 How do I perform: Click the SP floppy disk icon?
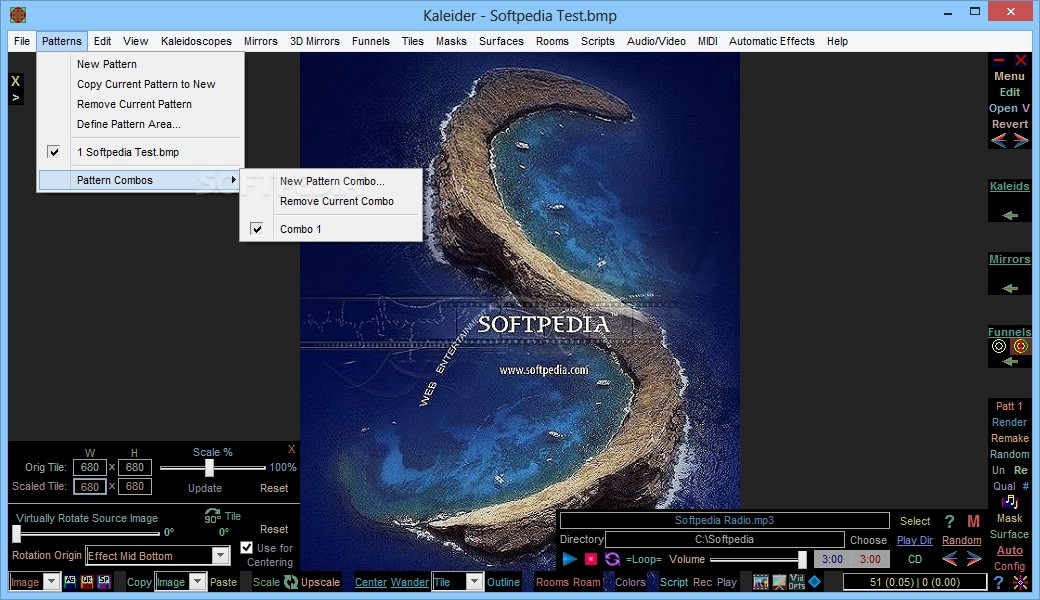(x=104, y=581)
